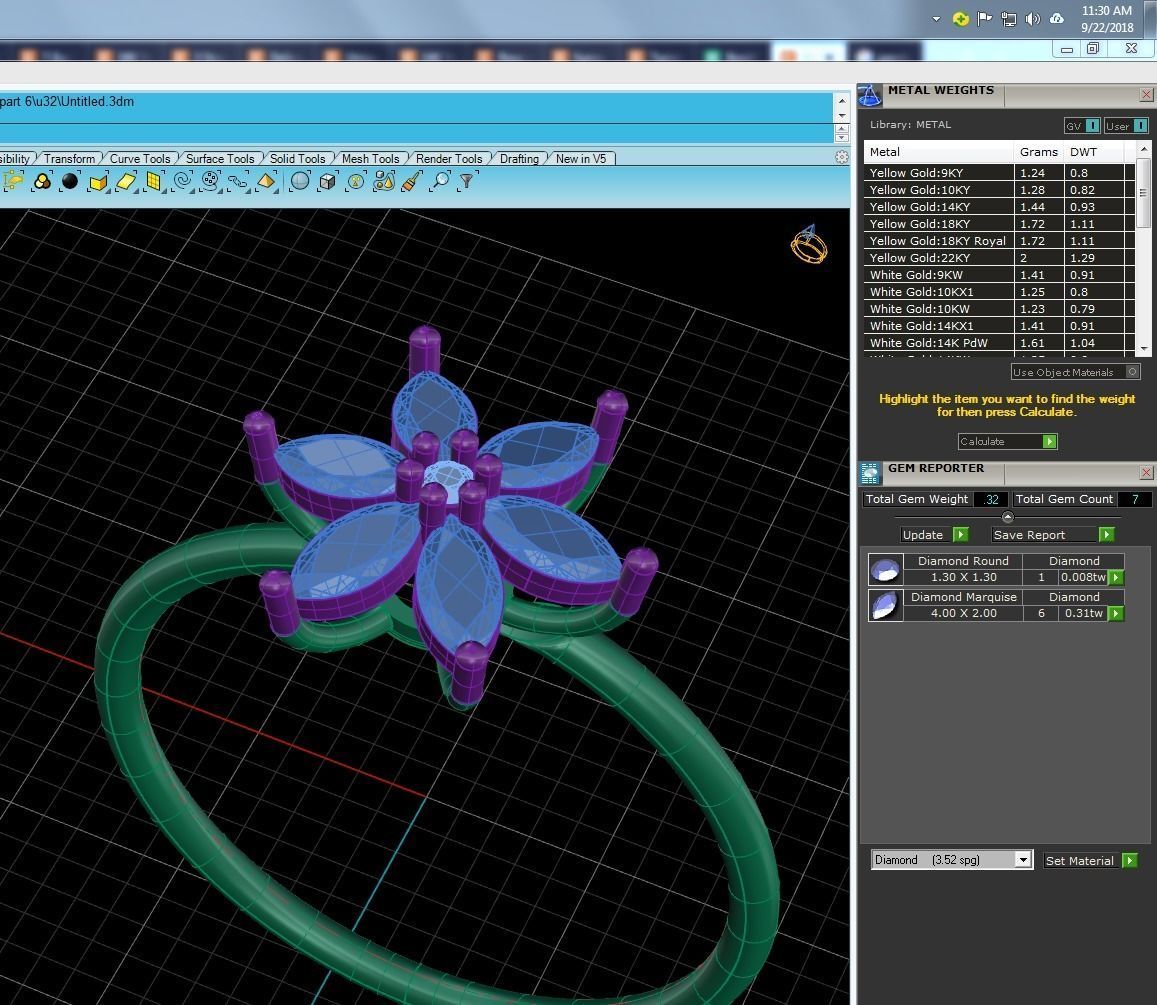
Task: Open the New in V5 tab
Action: coord(581,159)
